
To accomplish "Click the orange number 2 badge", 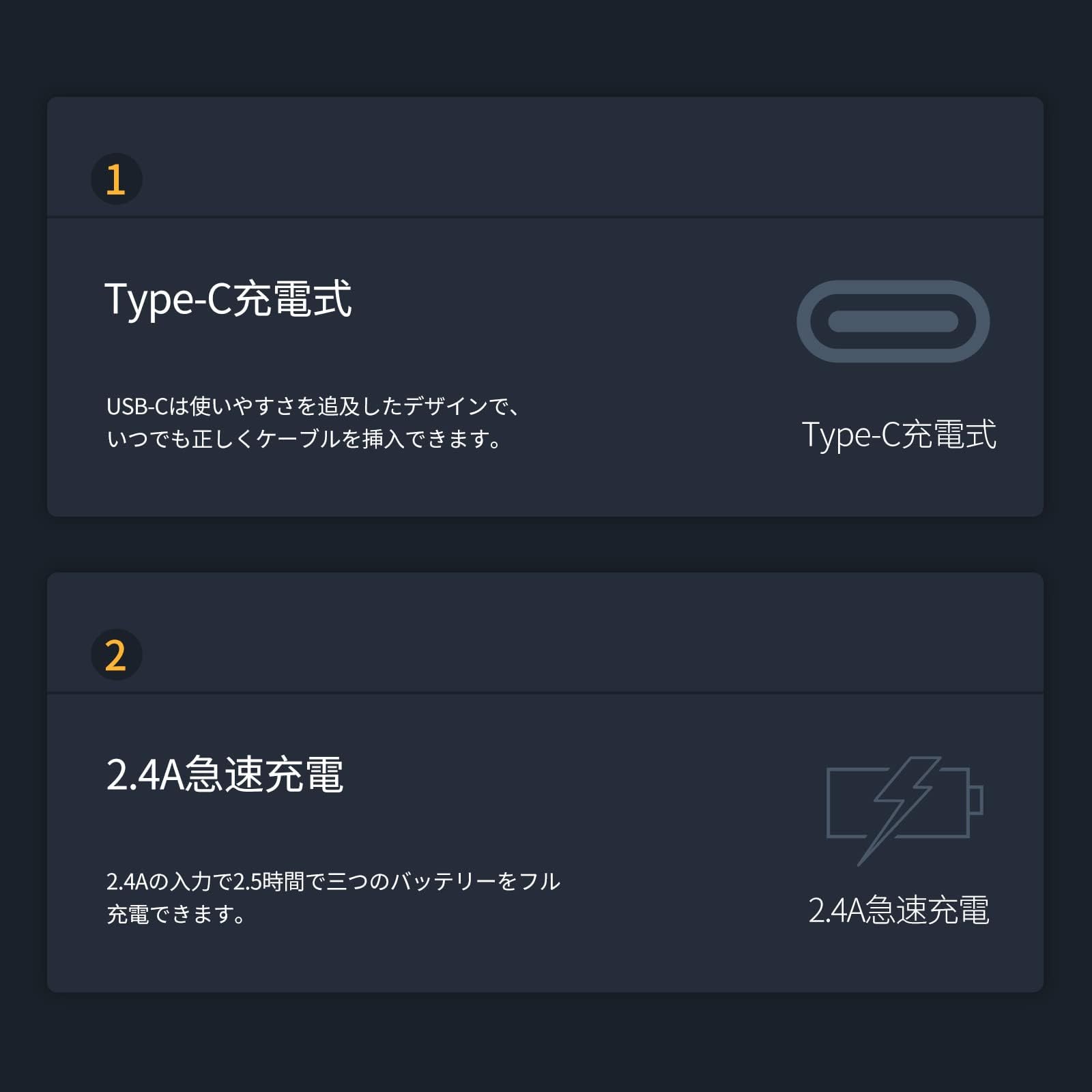I will pyautogui.click(x=116, y=655).
